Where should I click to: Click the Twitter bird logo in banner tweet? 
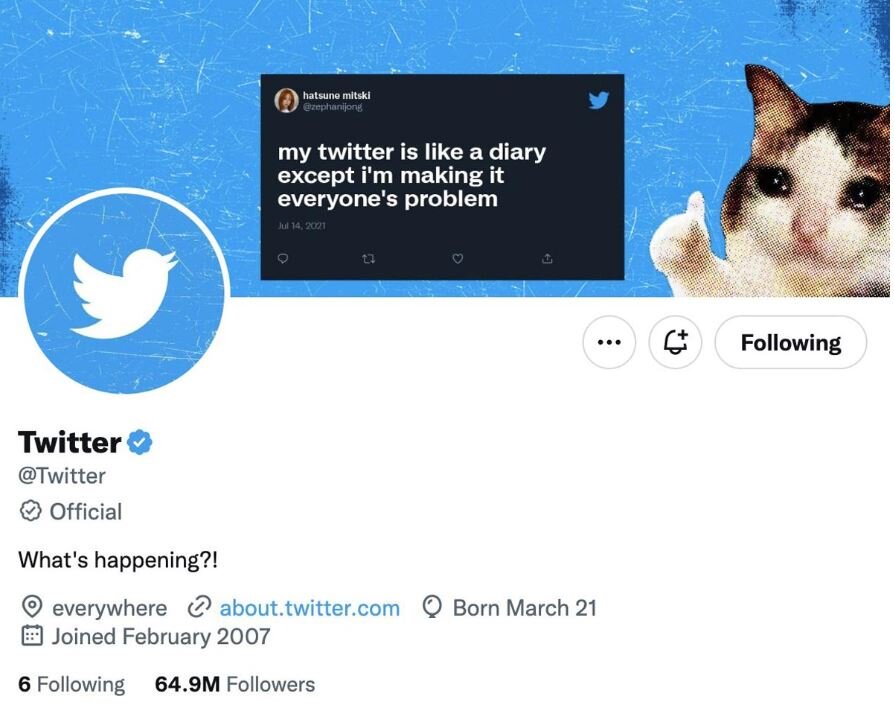pos(598,99)
